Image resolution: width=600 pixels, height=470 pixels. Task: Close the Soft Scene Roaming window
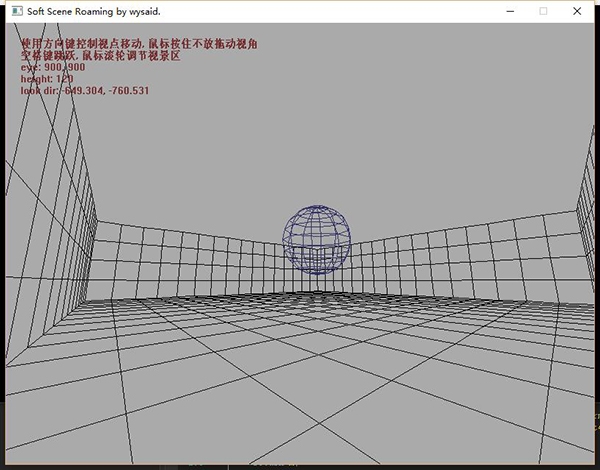pos(577,11)
